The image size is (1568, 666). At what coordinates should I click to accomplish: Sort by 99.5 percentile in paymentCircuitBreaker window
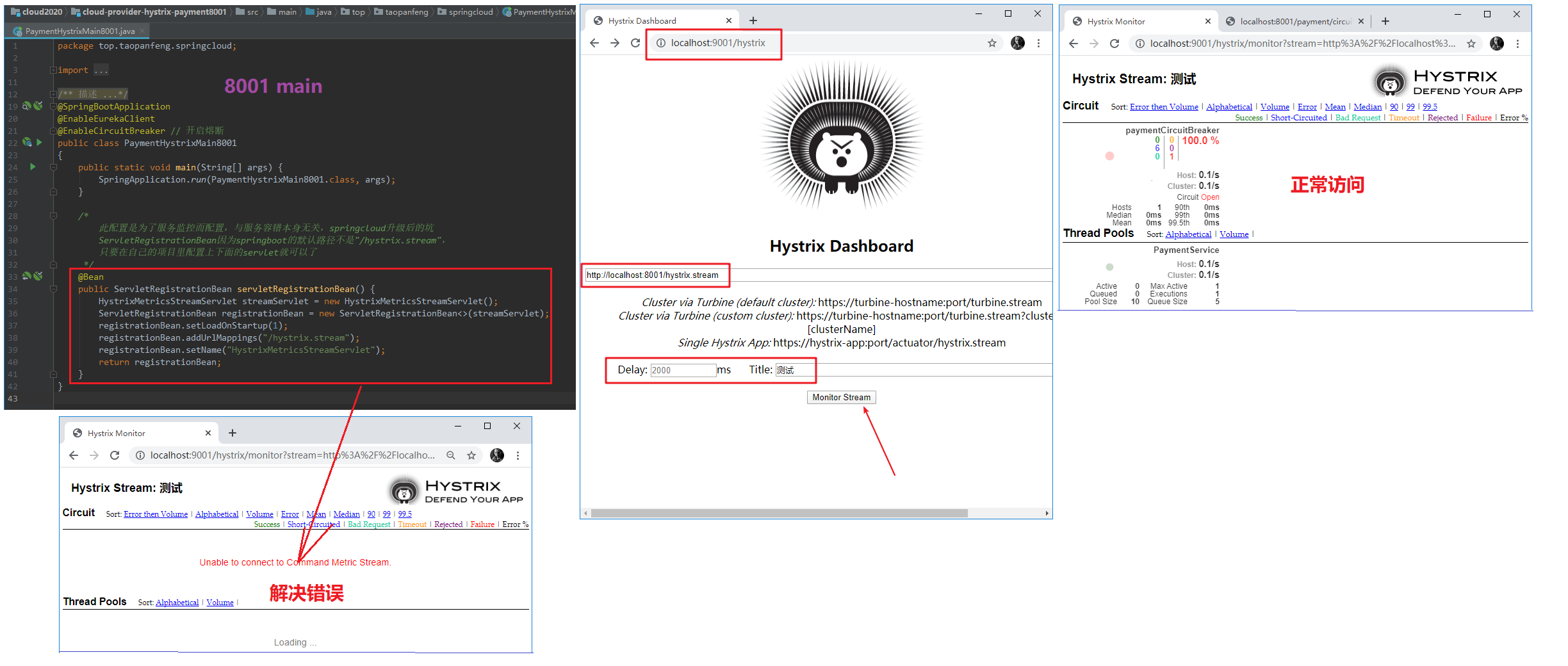point(1430,107)
